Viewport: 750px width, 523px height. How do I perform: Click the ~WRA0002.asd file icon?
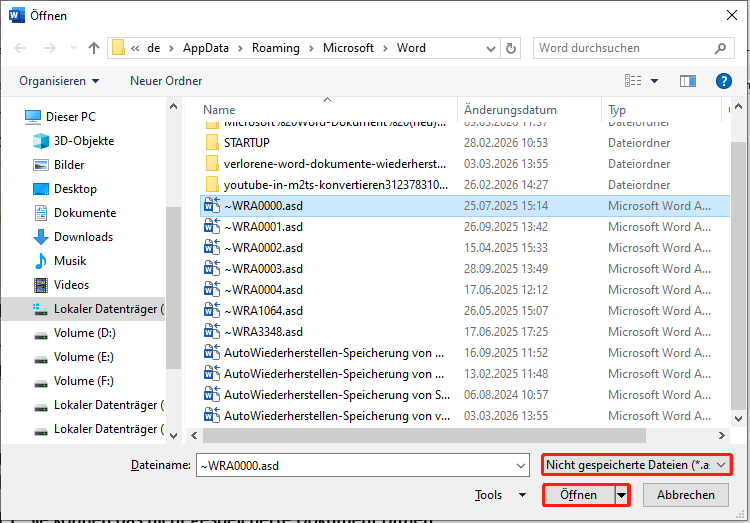tap(212, 247)
